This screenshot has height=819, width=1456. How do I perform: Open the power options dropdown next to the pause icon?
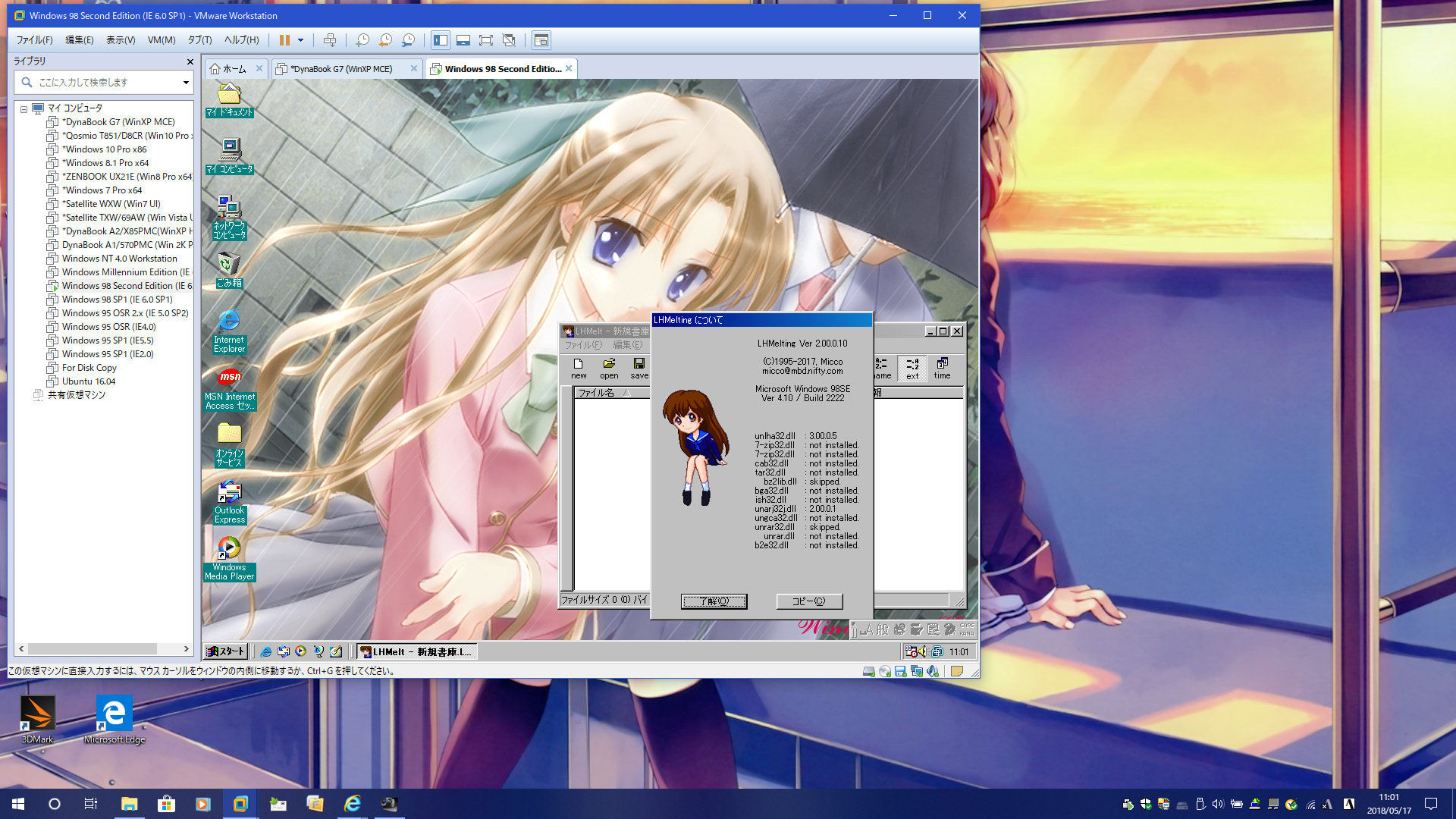point(301,40)
